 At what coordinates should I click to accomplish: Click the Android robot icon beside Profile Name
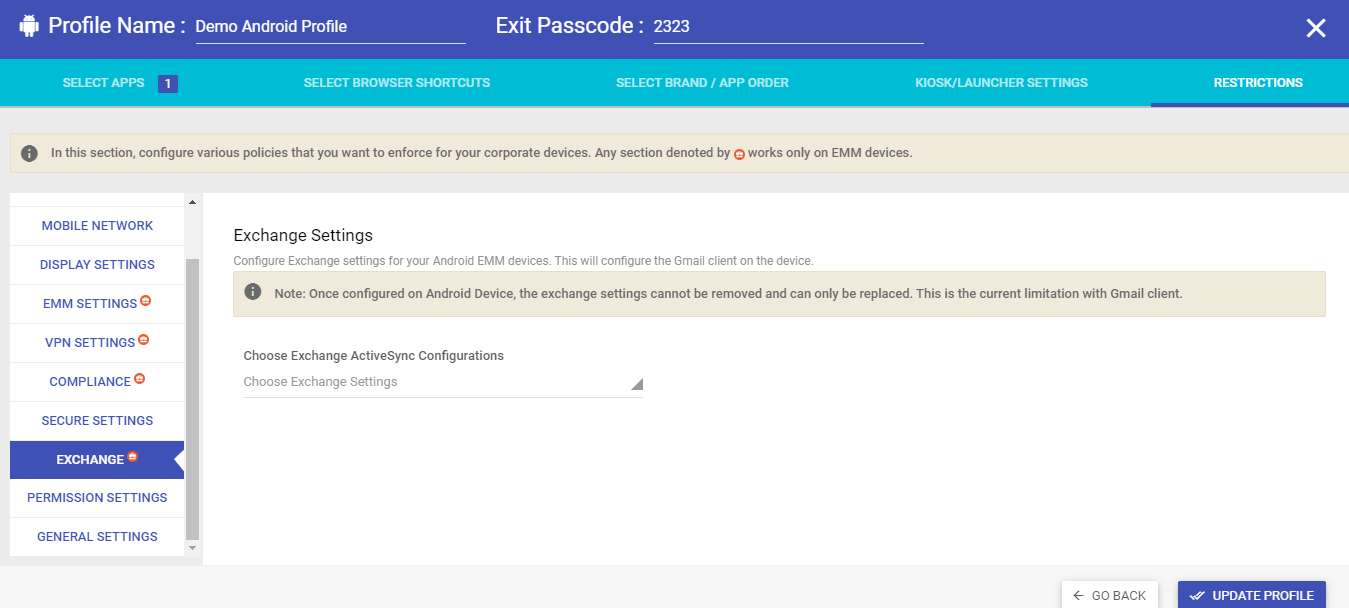coord(29,26)
